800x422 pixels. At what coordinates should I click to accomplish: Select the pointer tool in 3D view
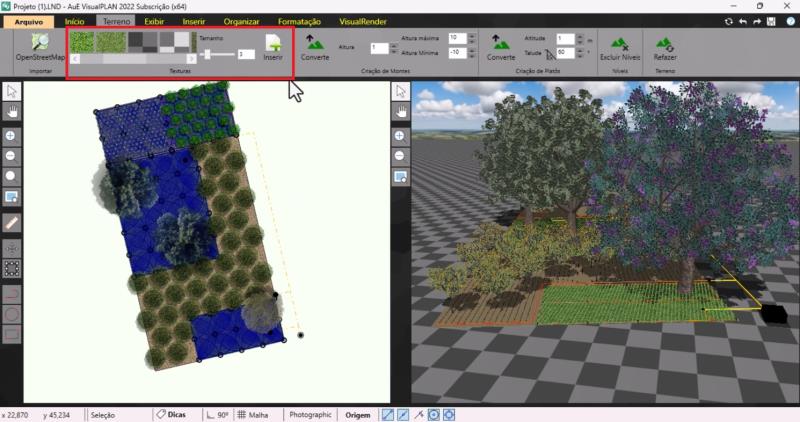tap(400, 92)
